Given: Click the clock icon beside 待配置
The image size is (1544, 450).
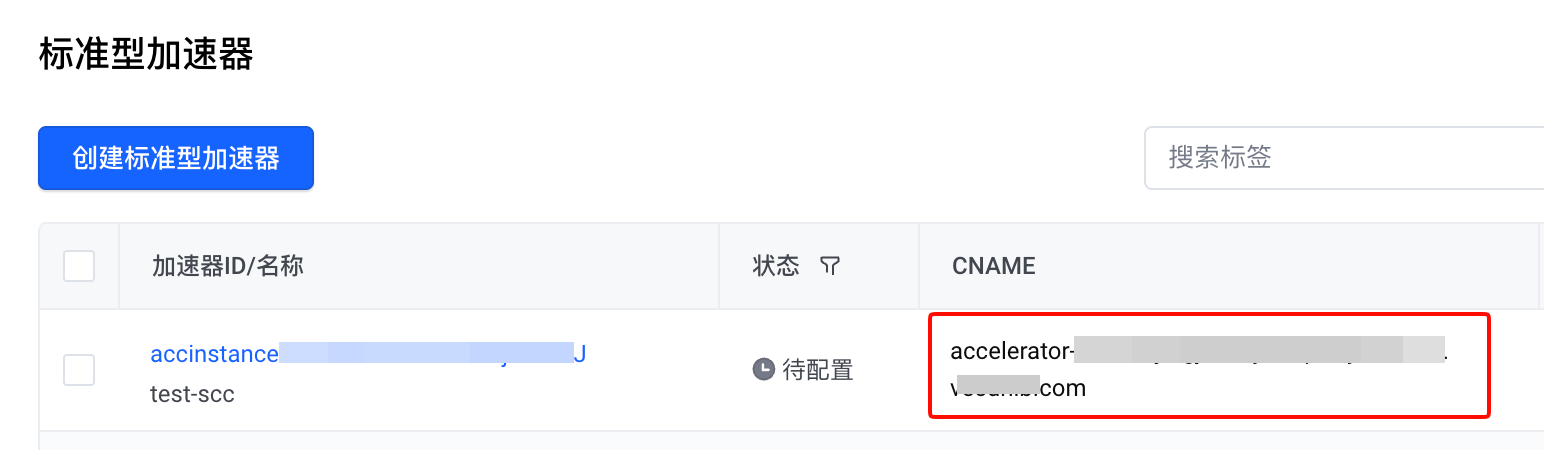Looking at the screenshot, I should (x=763, y=370).
